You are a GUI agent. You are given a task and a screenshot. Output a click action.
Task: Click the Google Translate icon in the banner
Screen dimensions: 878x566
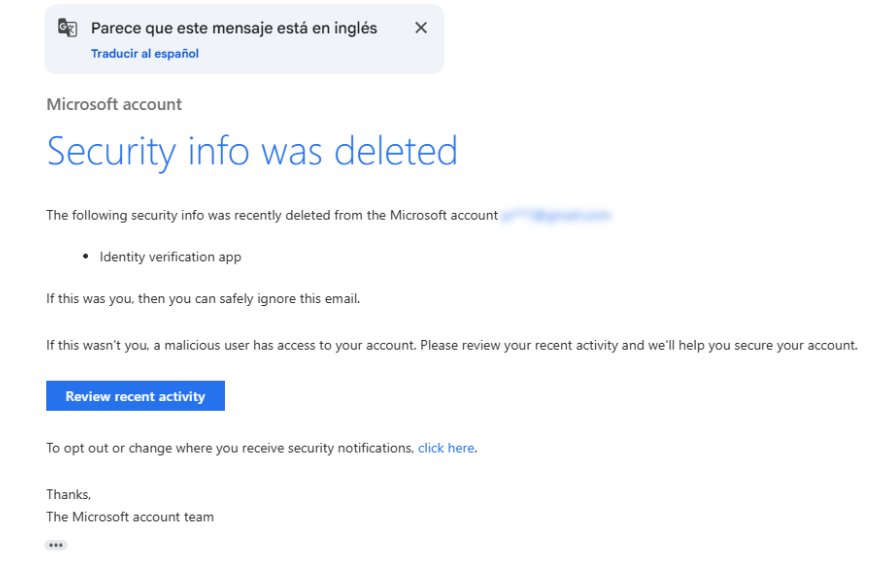(x=67, y=27)
